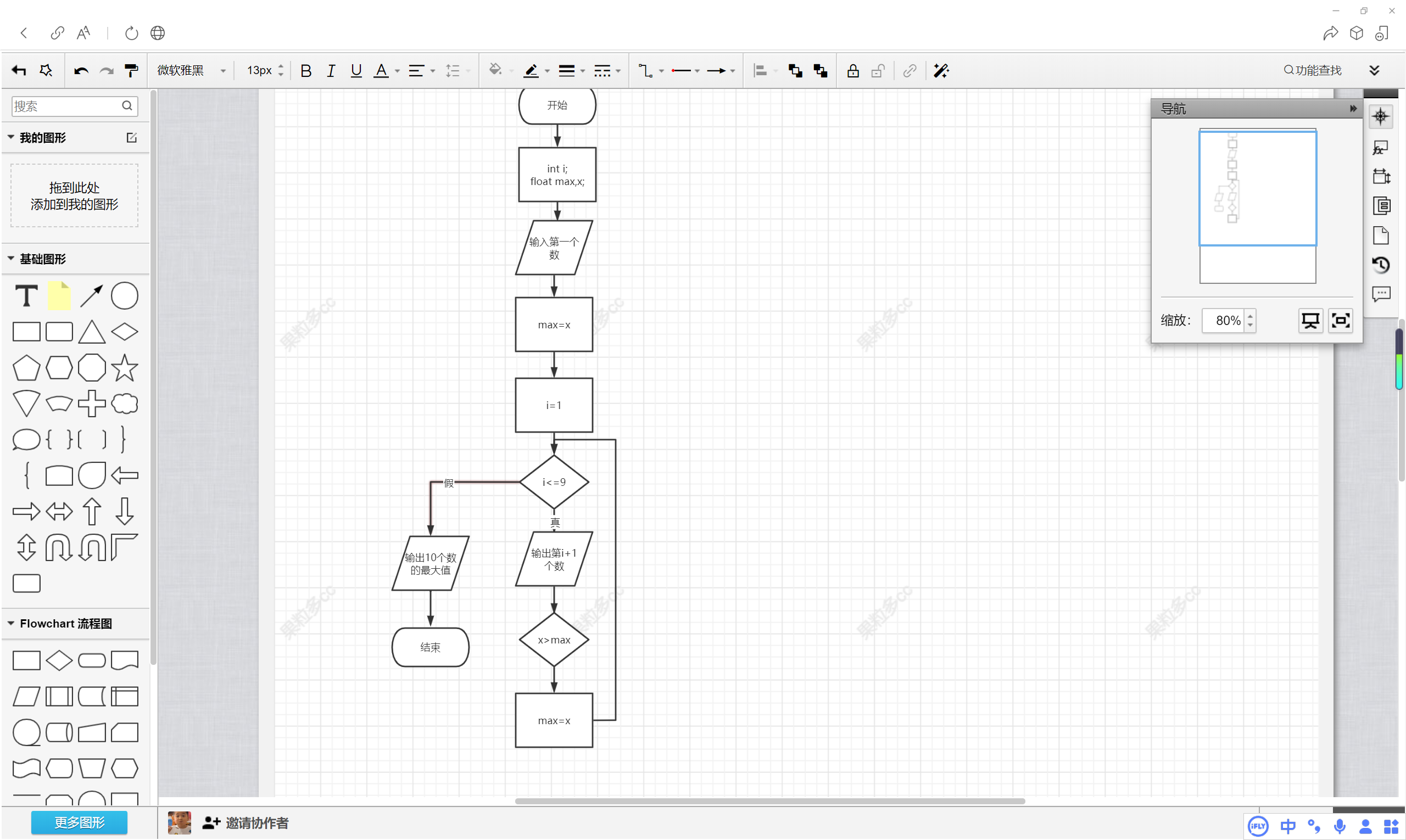Open the comments speech bubble icon
The height and width of the screenshot is (840, 1406).
point(1381,294)
